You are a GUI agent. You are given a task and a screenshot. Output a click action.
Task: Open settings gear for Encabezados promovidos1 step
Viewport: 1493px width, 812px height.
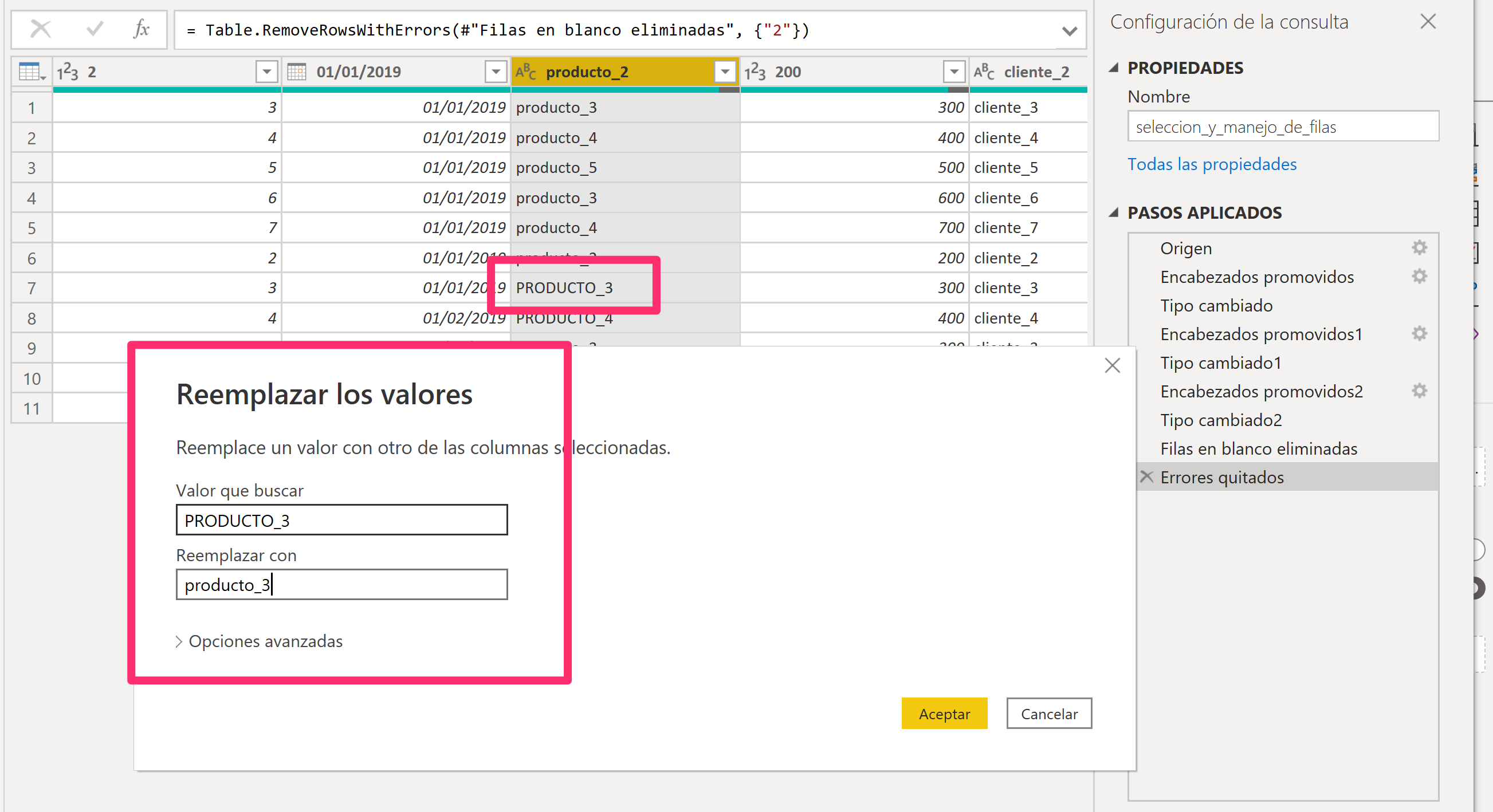coord(1420,334)
